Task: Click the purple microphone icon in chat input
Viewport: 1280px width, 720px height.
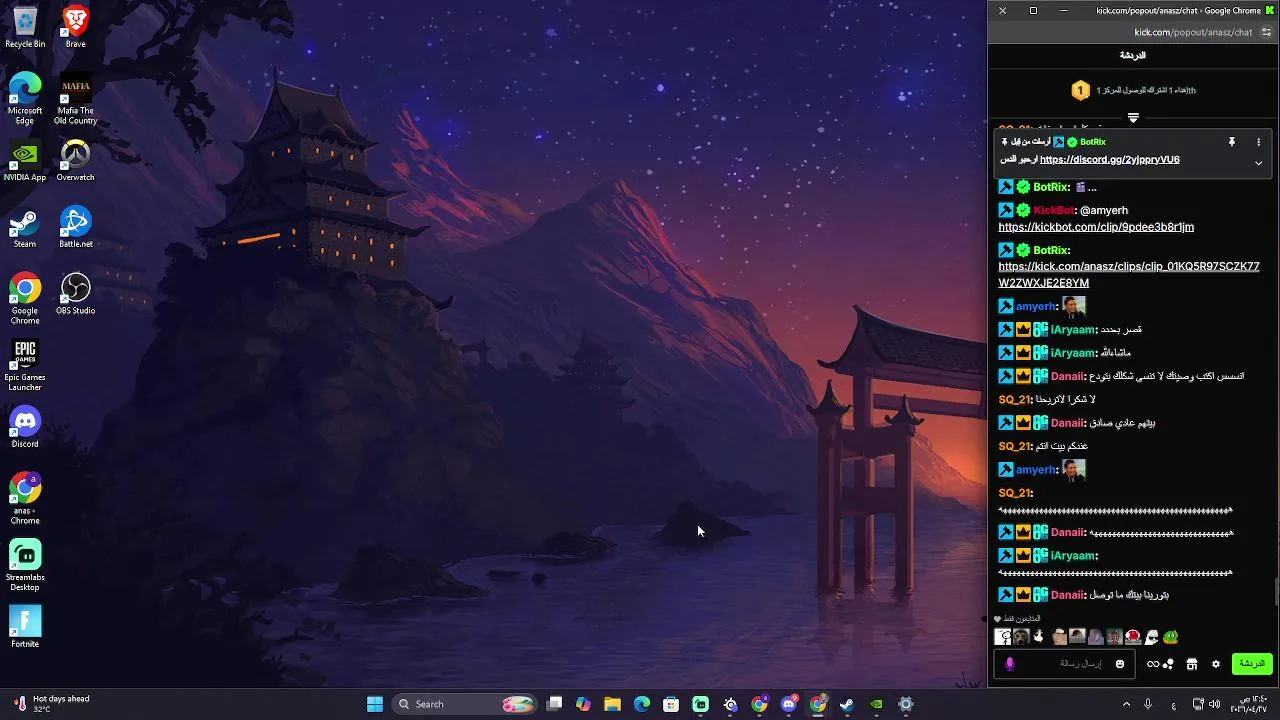Action: [x=1009, y=664]
